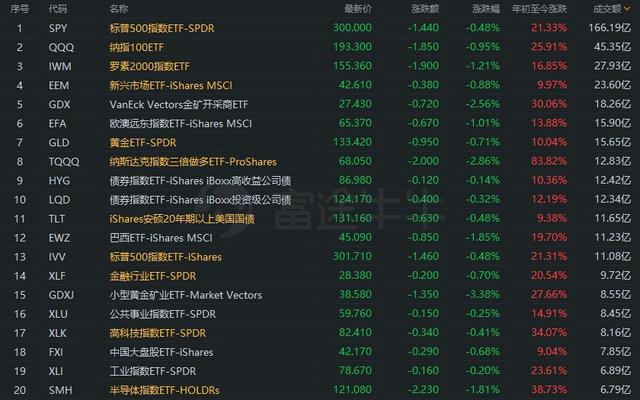
Task: Click the 涨跌额 column header
Action: coord(424,9)
